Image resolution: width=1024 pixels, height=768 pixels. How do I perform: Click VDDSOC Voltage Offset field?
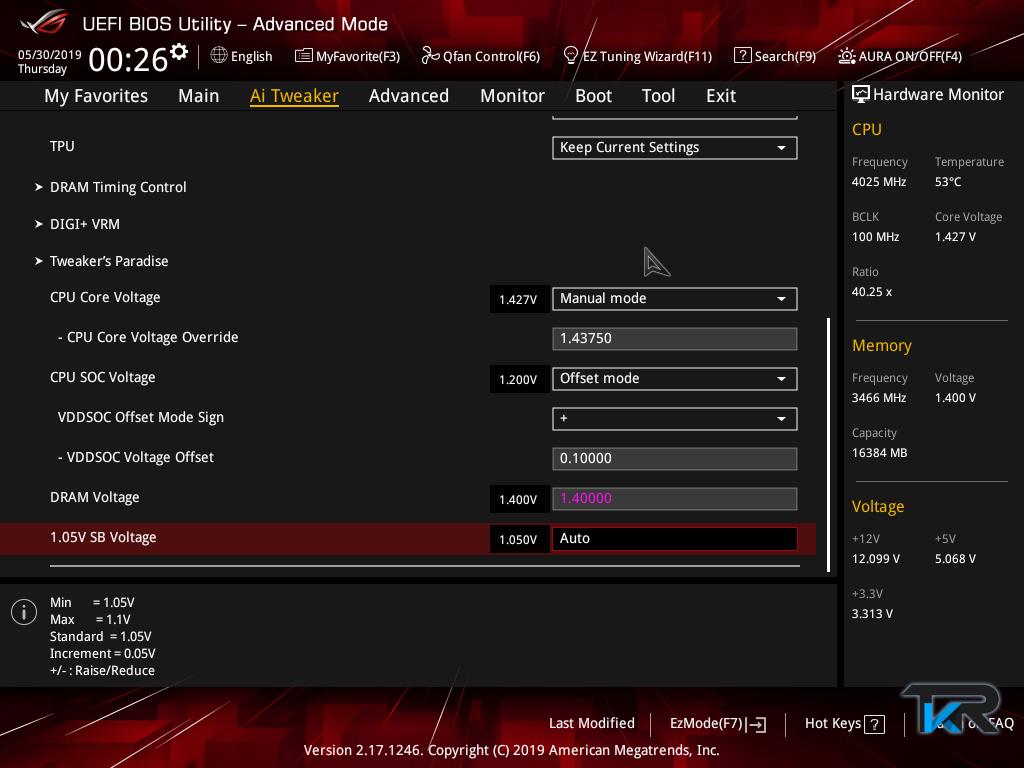coord(675,458)
